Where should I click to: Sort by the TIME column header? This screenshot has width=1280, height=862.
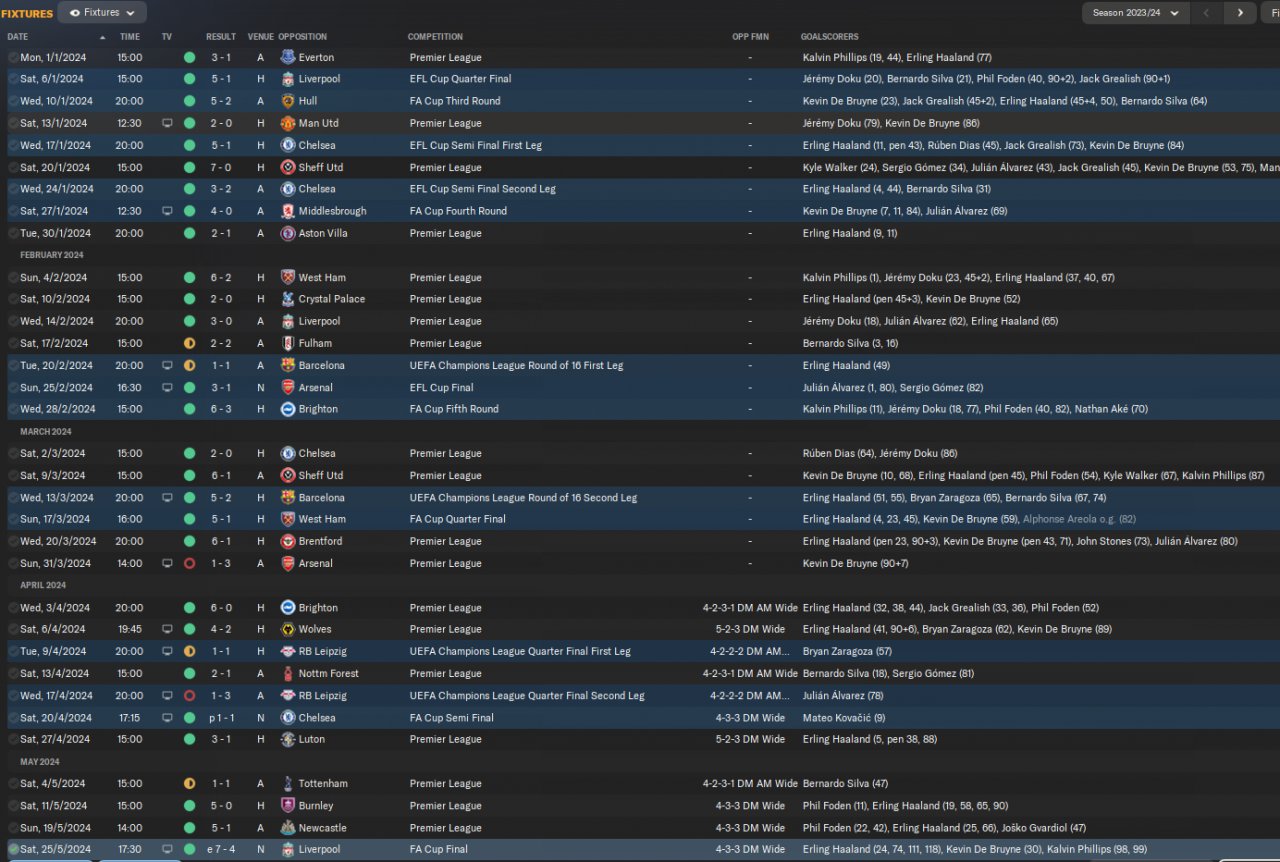(x=130, y=37)
